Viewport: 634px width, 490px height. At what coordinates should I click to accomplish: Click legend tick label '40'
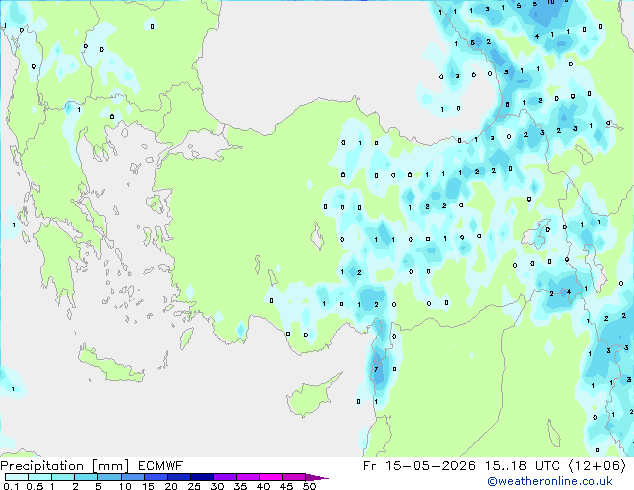click(x=263, y=486)
